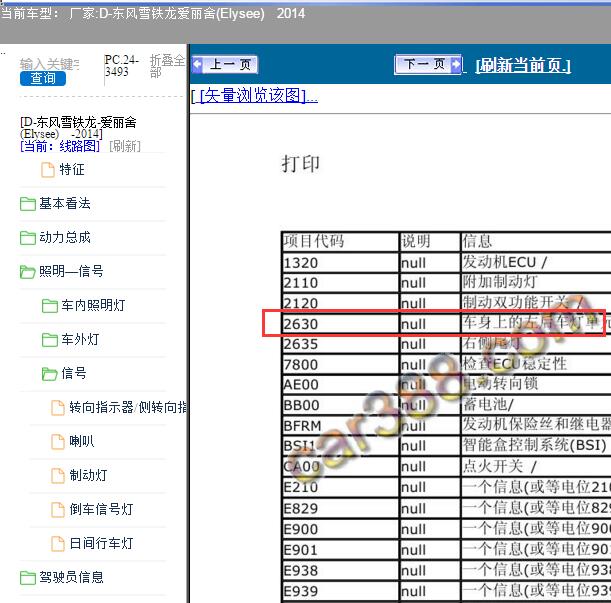The image size is (611, 603).
Task: Click the 打印 print text
Action: 300,164
